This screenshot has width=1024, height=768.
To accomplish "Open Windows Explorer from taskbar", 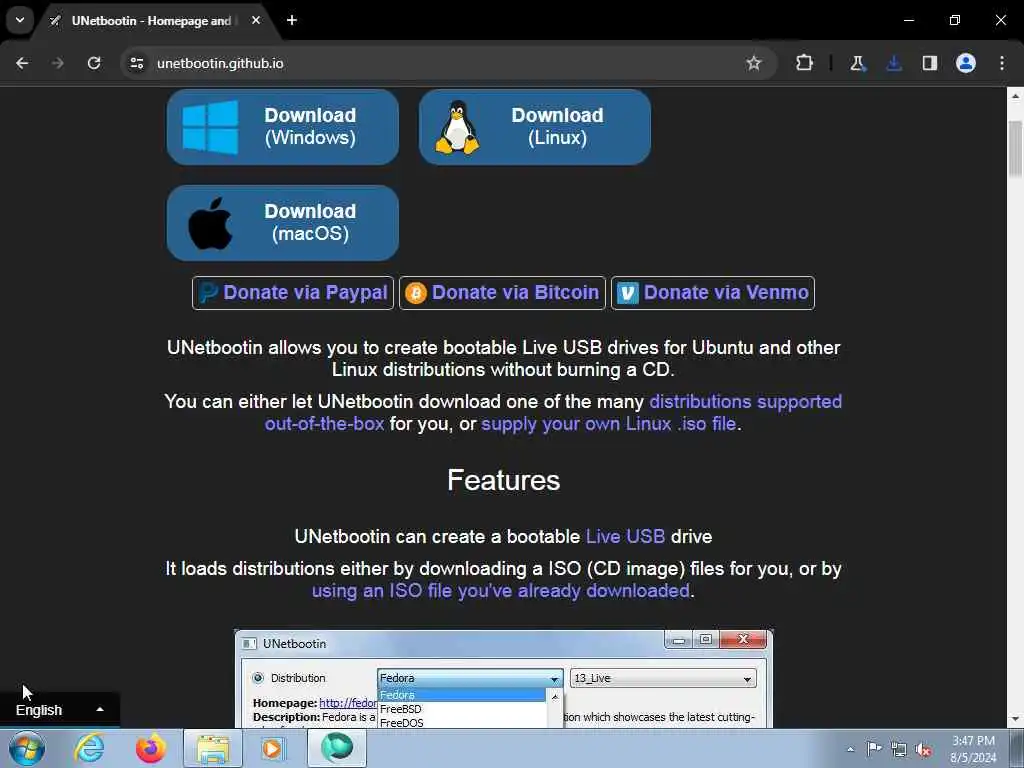I will point(213,748).
